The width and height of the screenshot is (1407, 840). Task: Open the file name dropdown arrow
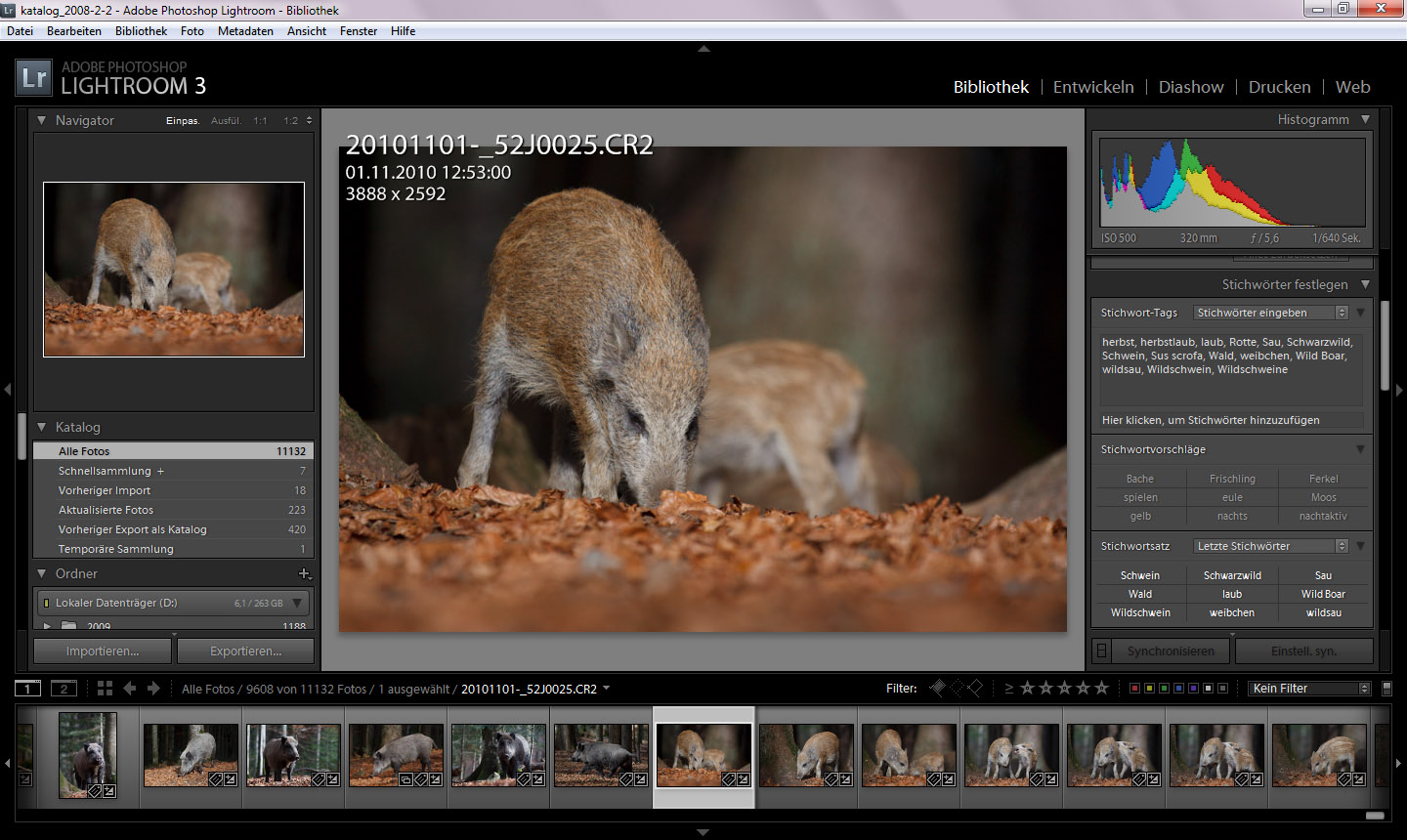click(x=606, y=688)
